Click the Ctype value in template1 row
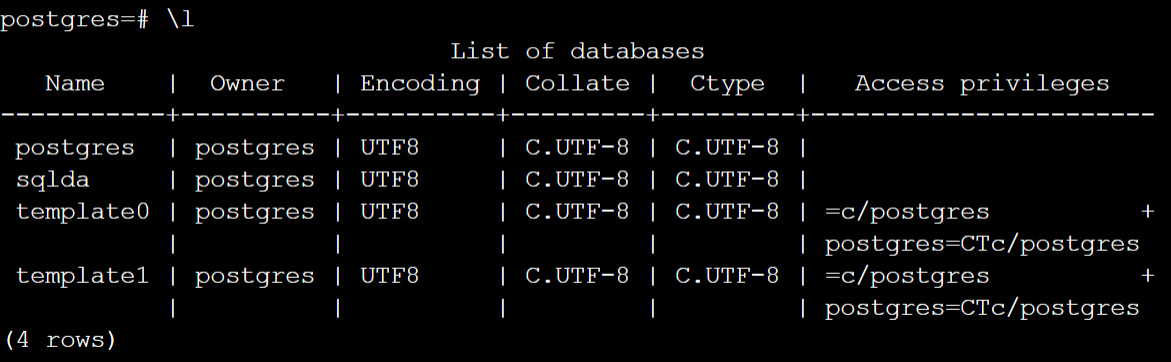 727,276
